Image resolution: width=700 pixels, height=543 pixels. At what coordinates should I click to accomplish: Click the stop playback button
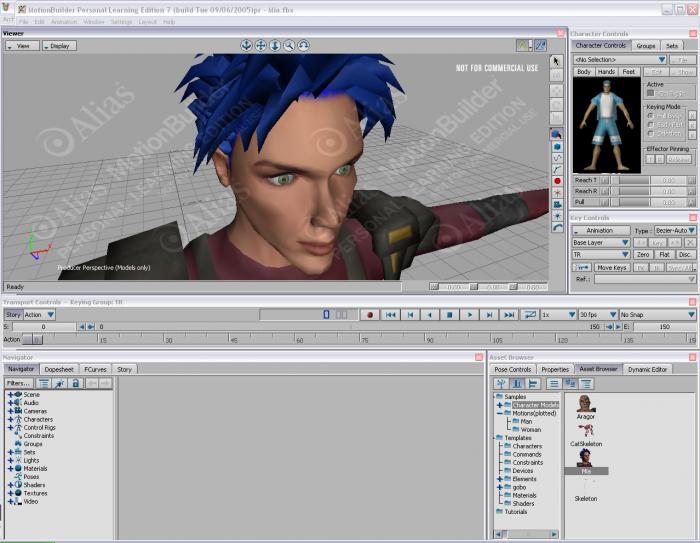[x=450, y=315]
